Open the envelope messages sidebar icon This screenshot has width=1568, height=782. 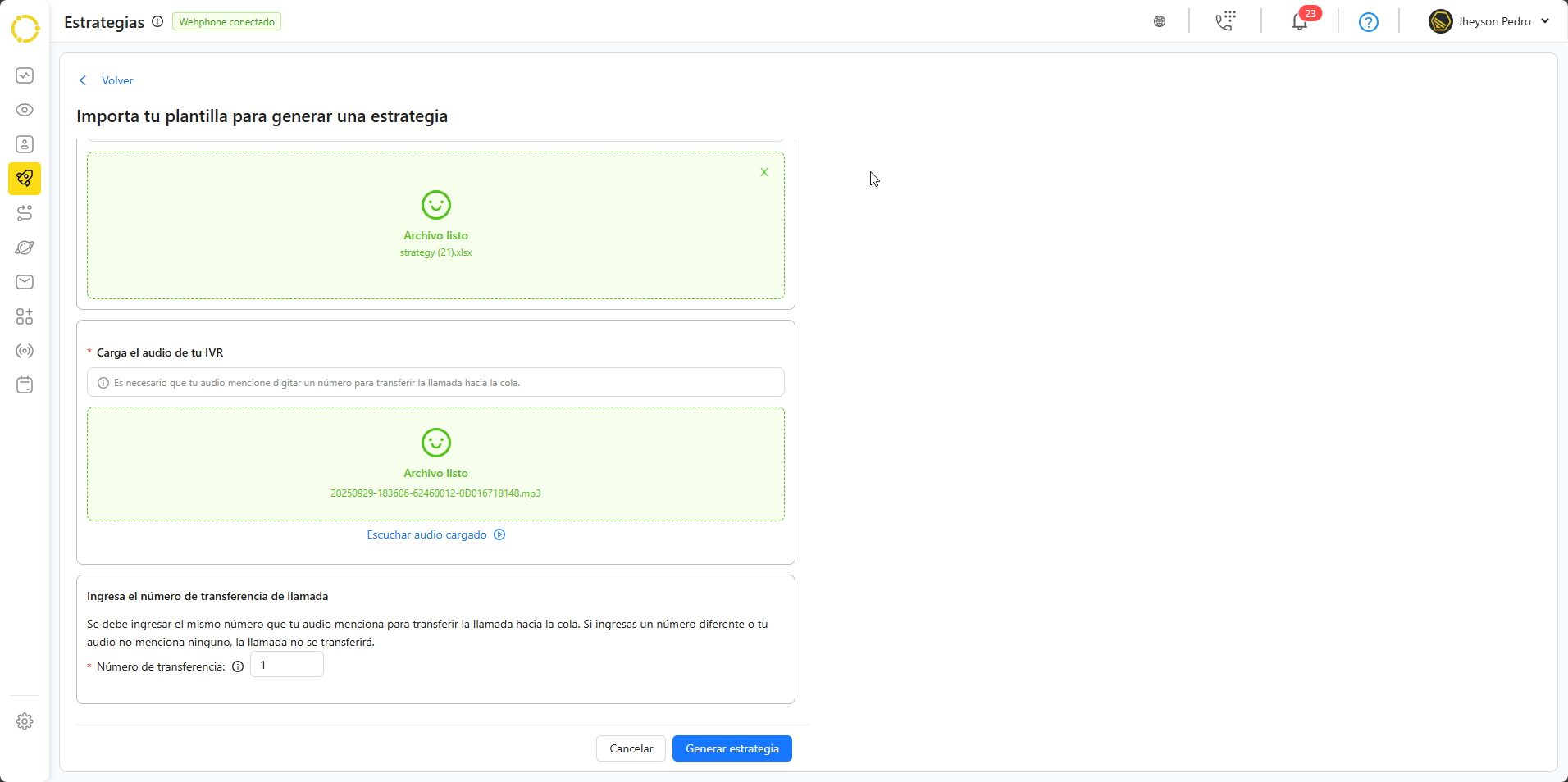[25, 282]
